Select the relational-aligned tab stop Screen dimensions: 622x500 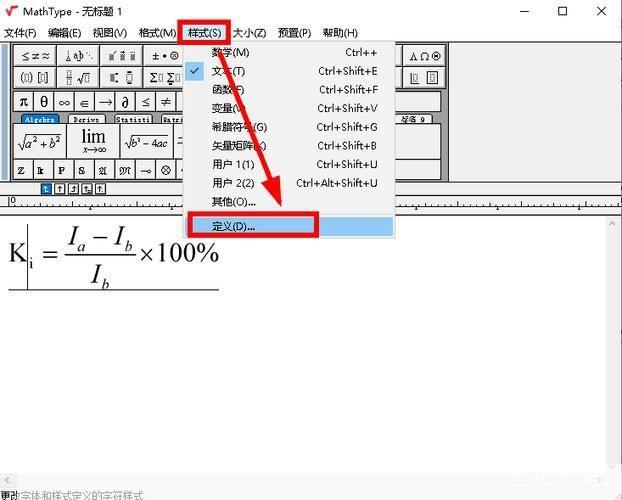[x=87, y=189]
